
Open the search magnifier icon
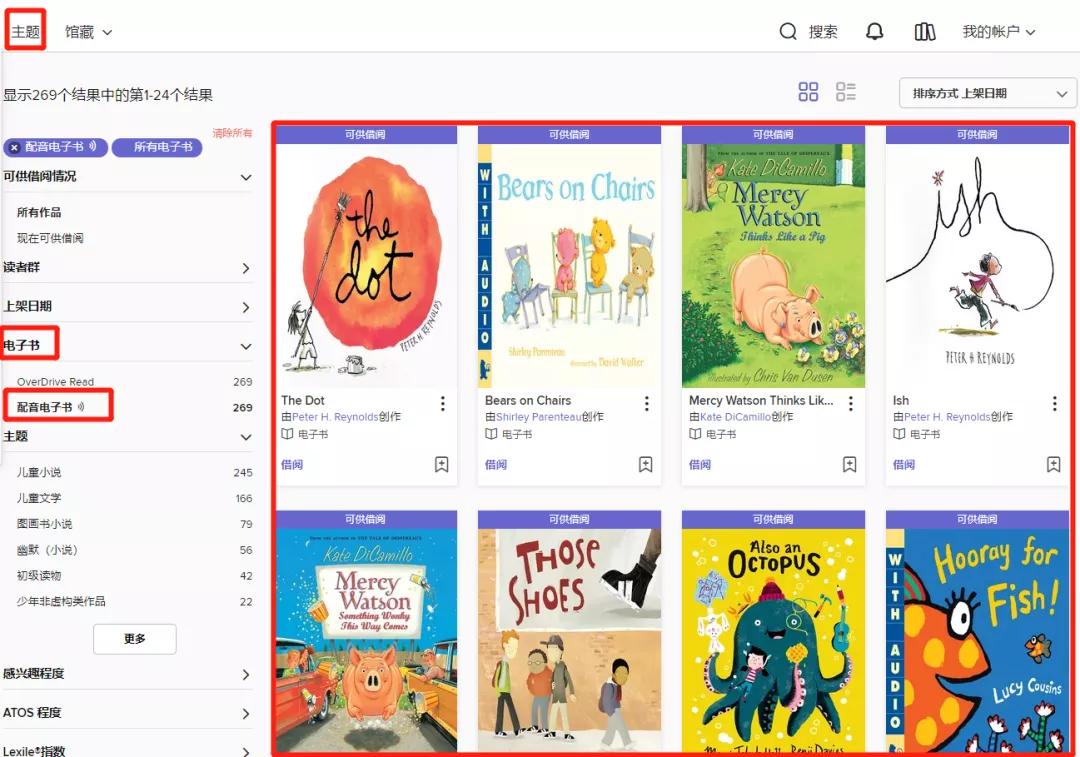coord(788,32)
